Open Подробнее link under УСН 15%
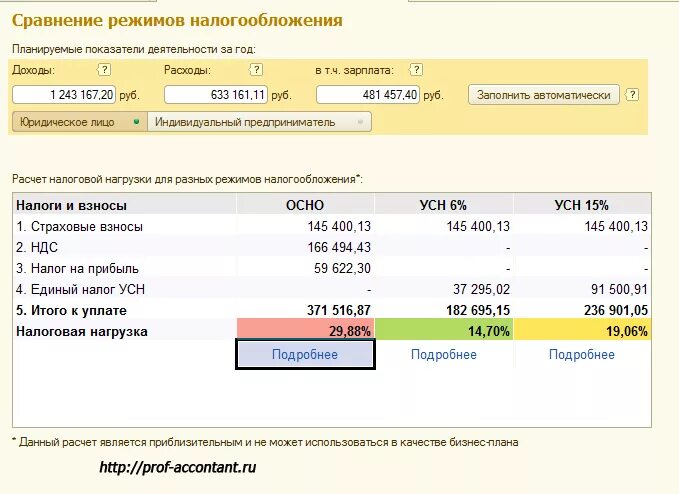The image size is (679, 494). click(x=582, y=355)
